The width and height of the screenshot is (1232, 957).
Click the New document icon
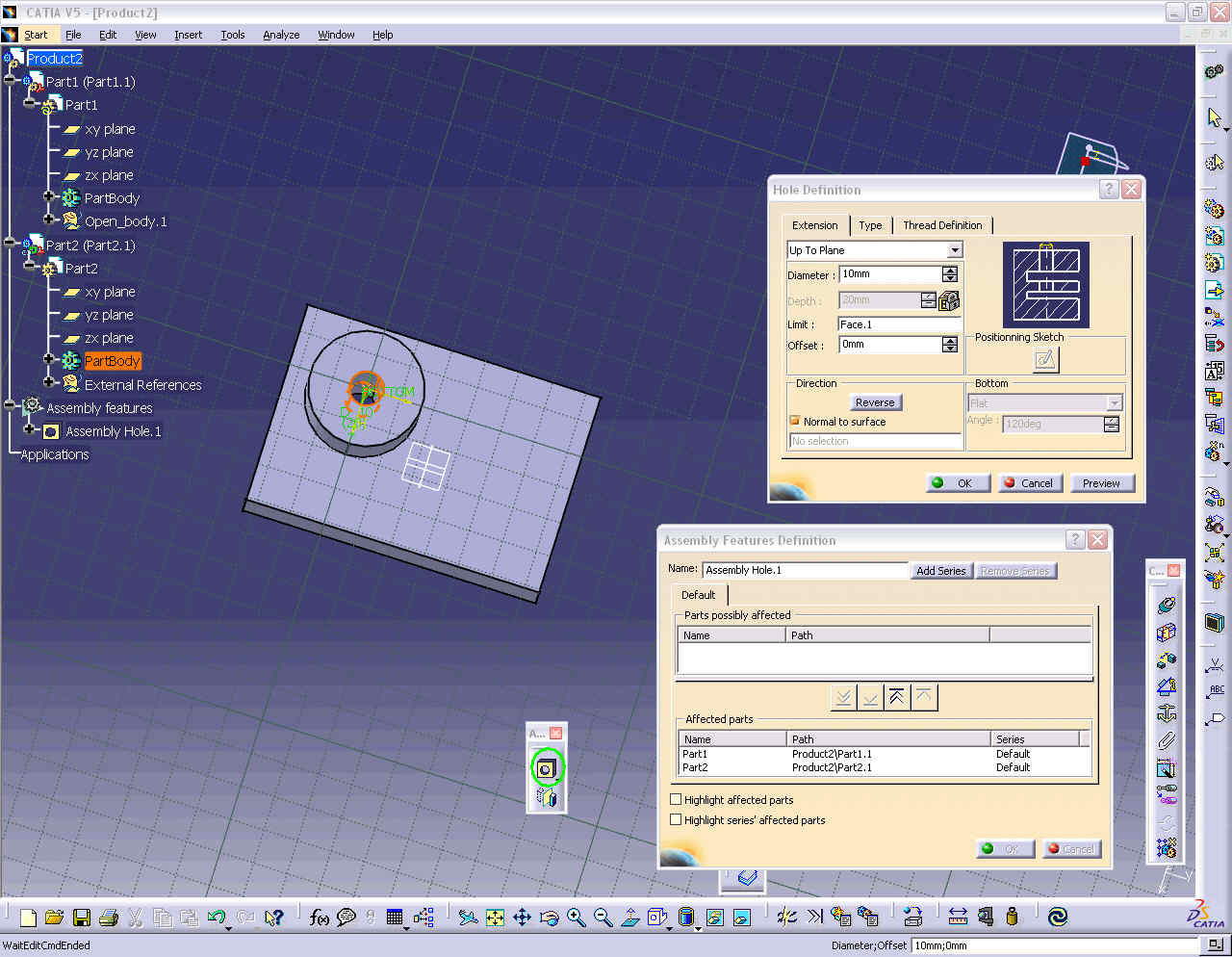click(x=28, y=918)
